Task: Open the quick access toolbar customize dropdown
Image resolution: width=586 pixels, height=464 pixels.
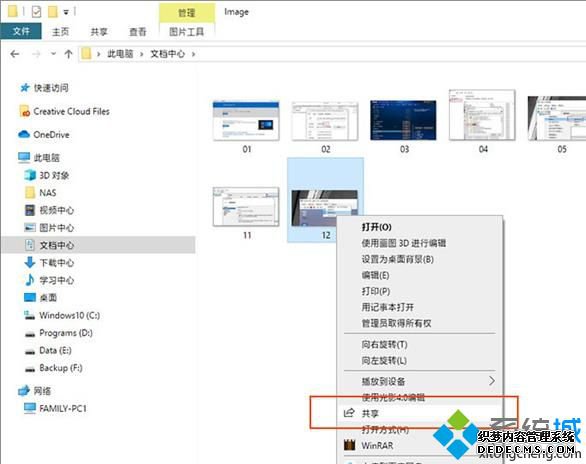Action: [x=66, y=12]
